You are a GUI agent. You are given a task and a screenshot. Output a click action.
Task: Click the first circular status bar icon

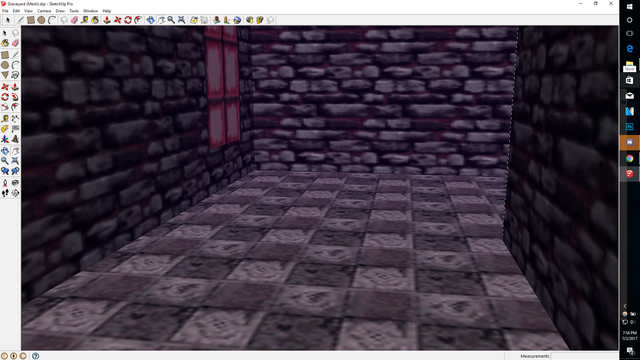pos(4,356)
